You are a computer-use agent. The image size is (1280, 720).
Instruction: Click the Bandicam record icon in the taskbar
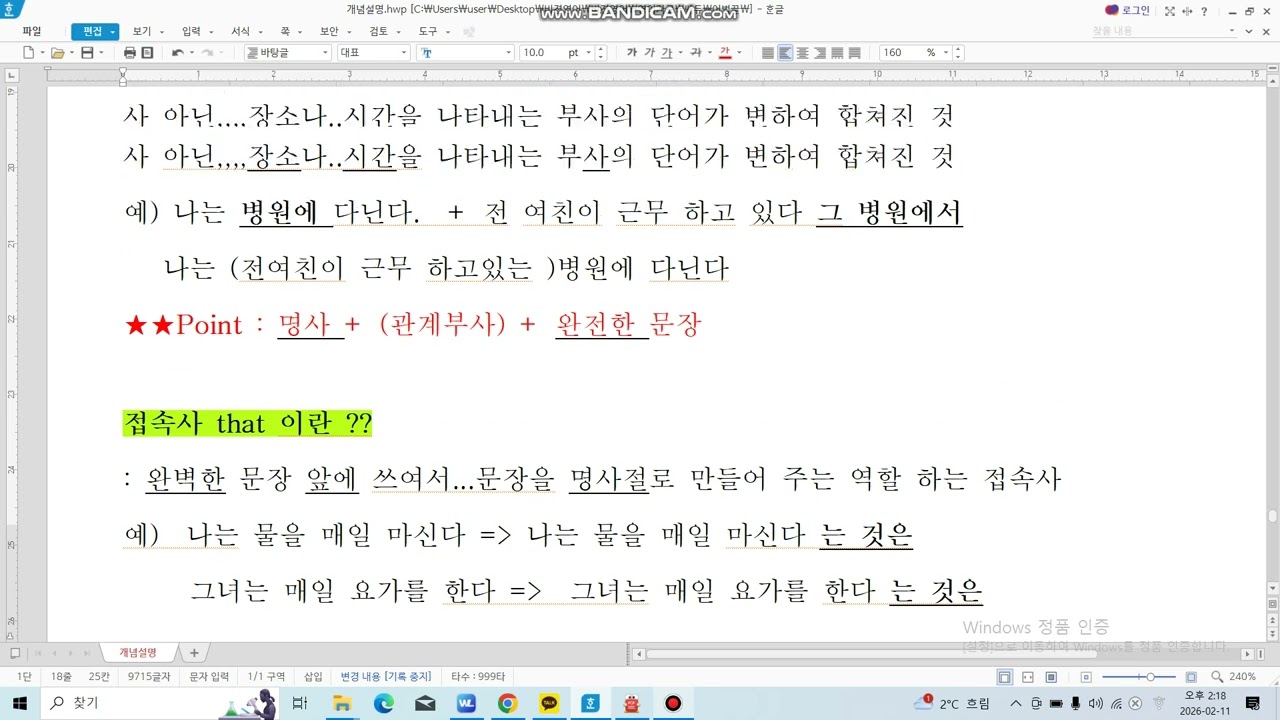coord(673,704)
